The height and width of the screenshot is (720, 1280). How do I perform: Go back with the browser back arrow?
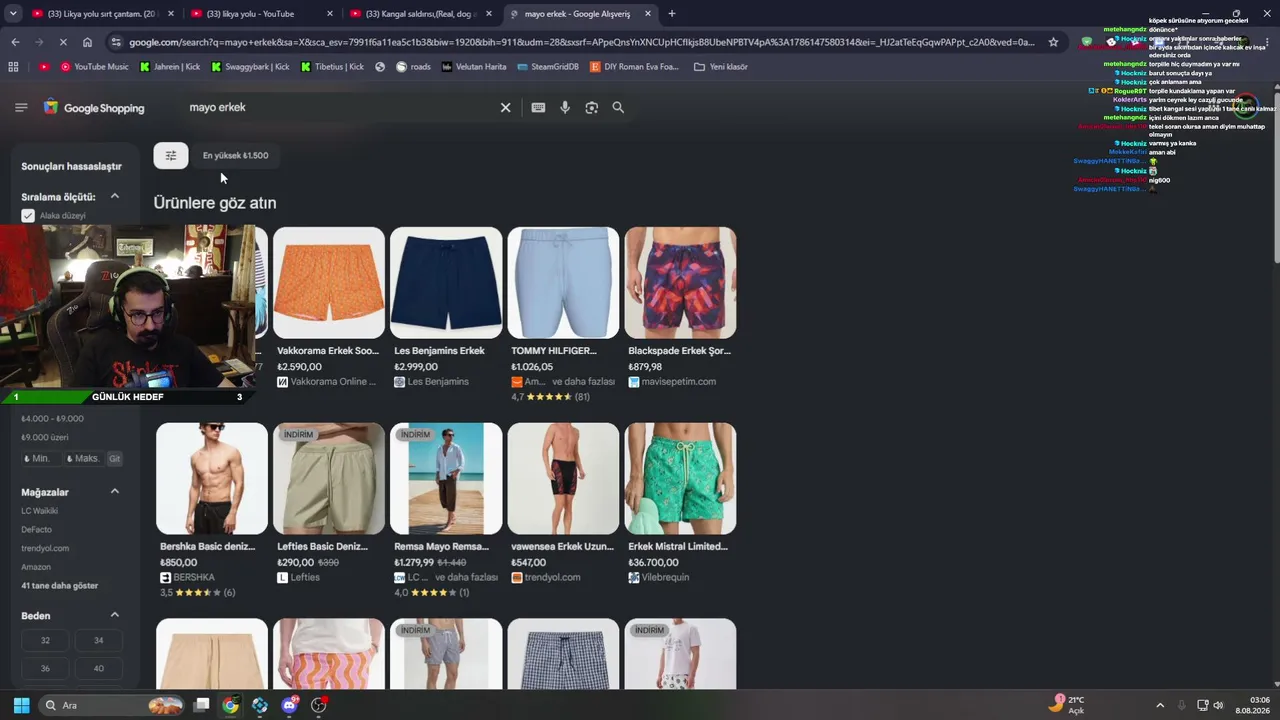pyautogui.click(x=15, y=42)
